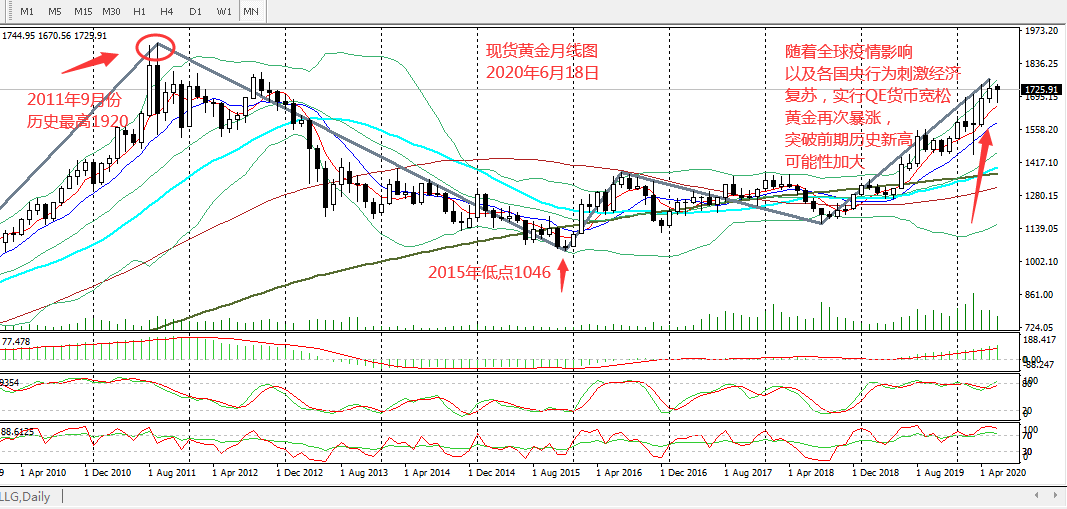Click the 1 Apr 2012 date label
Image resolution: width=1067 pixels, height=509 pixels.
[235, 472]
